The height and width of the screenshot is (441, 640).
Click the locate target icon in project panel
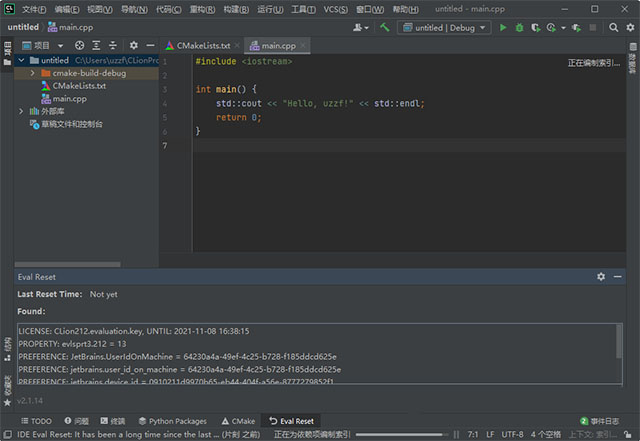[x=80, y=46]
